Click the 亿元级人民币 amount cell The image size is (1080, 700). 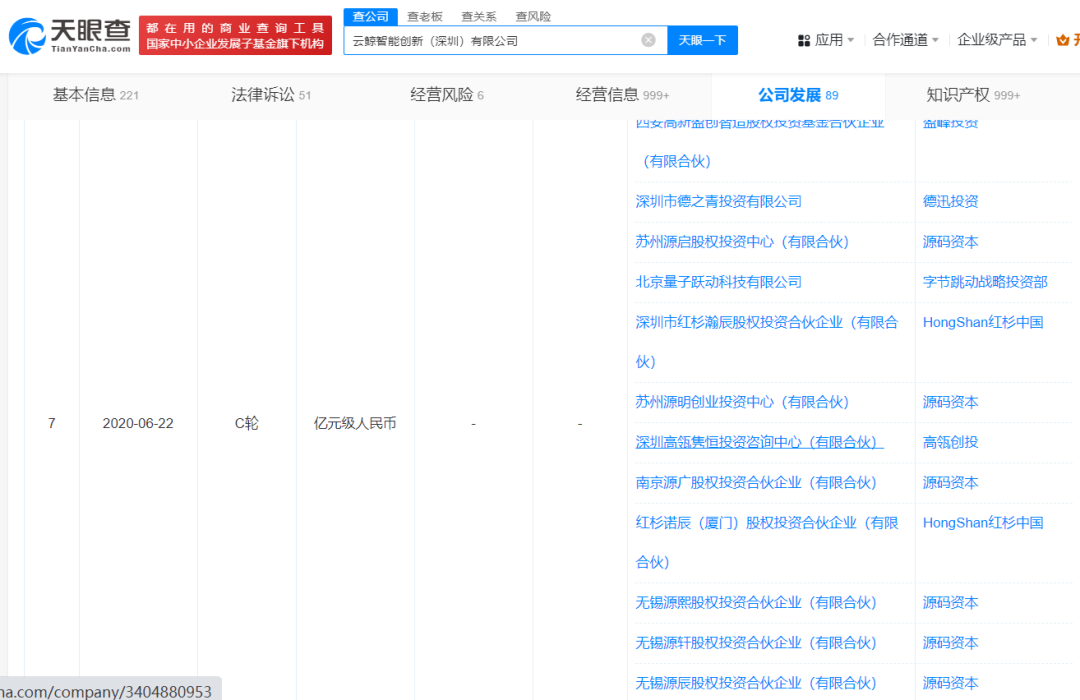point(355,423)
